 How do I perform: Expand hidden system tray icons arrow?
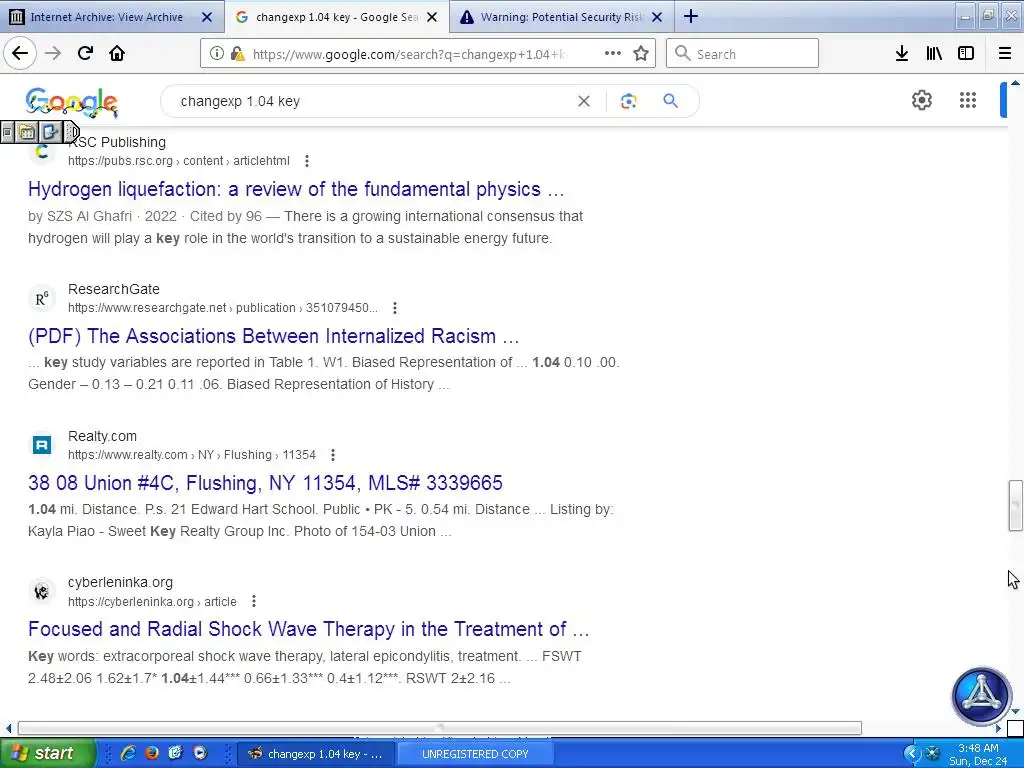(x=911, y=754)
